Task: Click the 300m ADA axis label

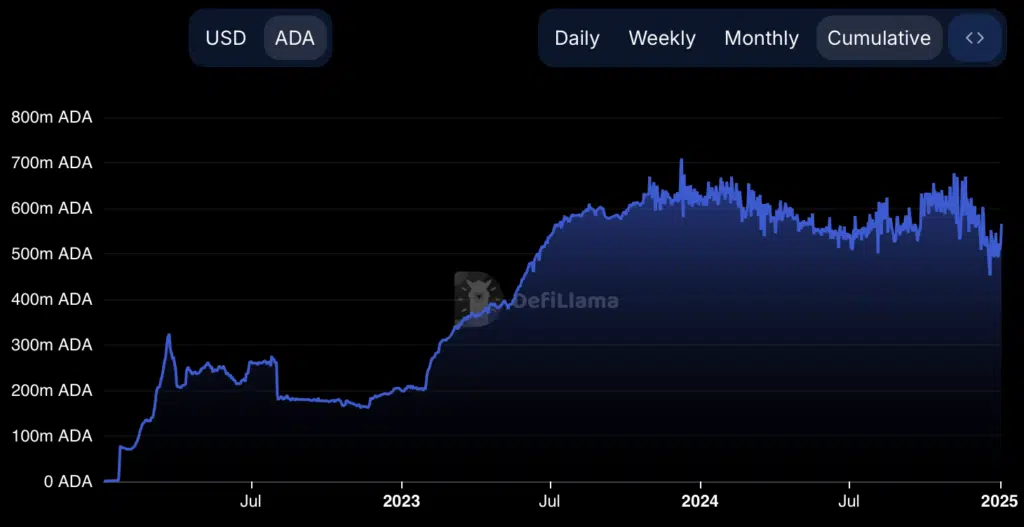Action: click(52, 345)
